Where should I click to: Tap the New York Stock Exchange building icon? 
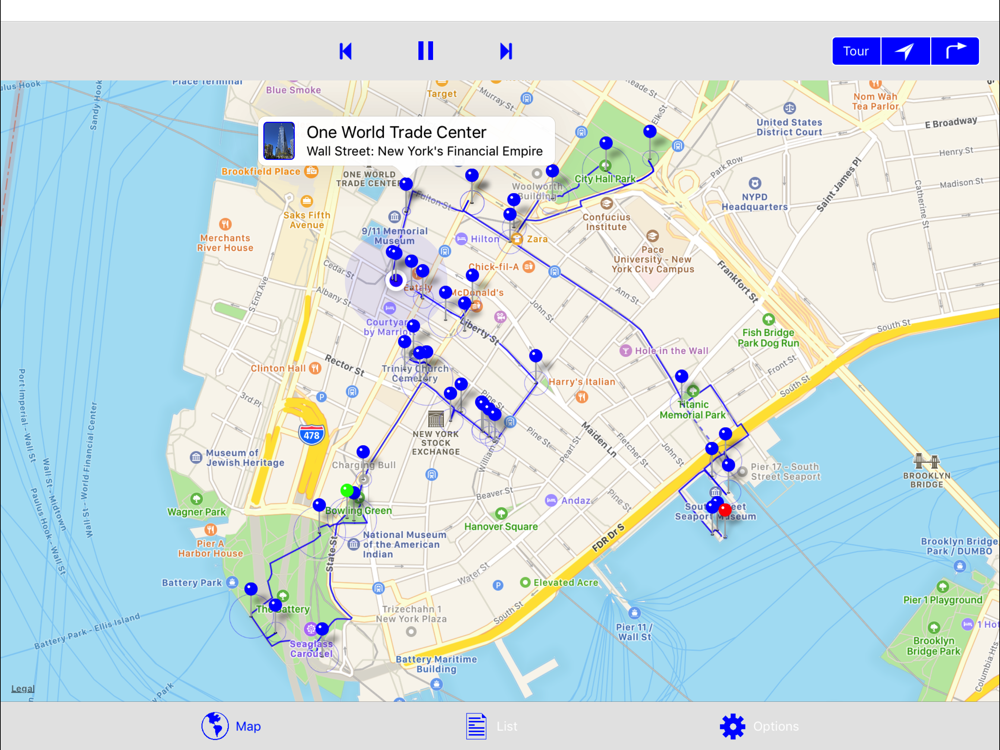pyautogui.click(x=436, y=419)
